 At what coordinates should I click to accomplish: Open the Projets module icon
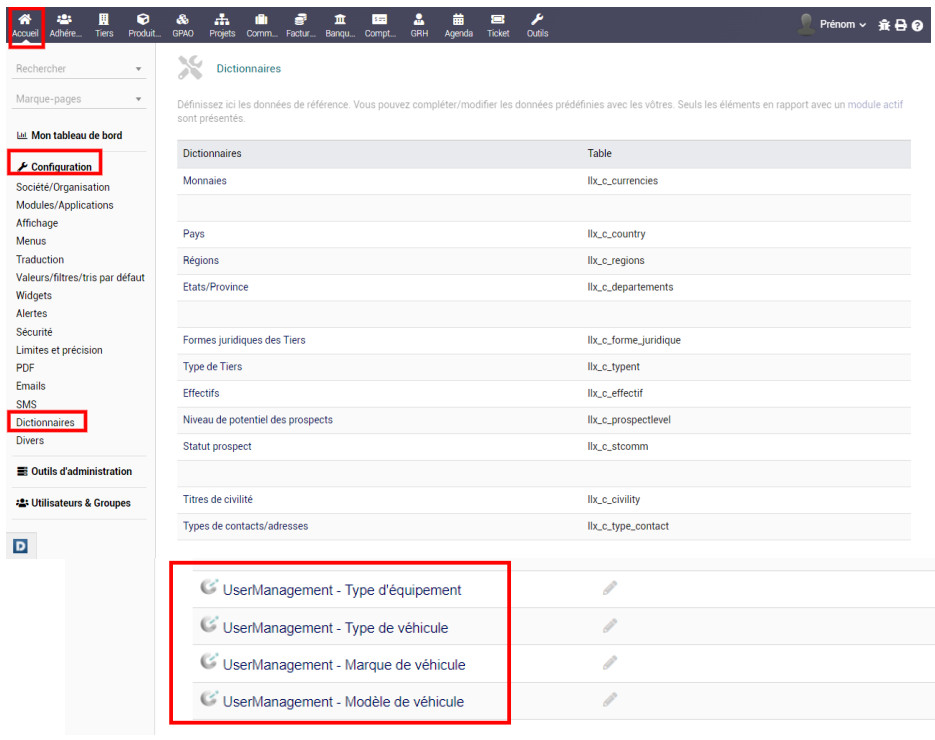[x=222, y=24]
